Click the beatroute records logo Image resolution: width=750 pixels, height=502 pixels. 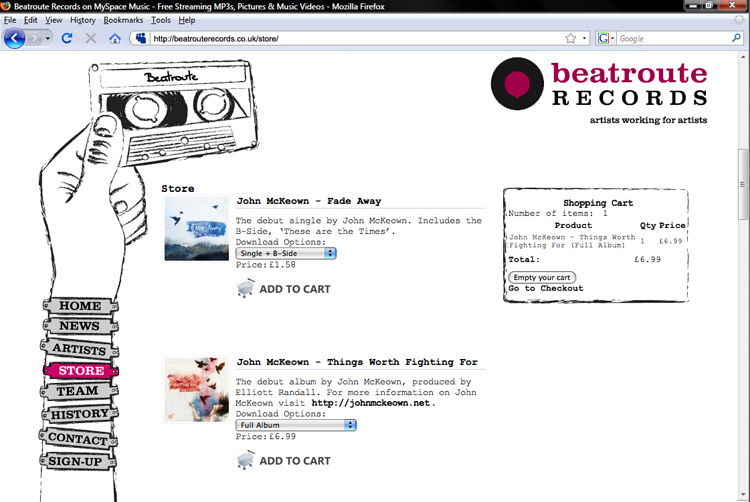[x=599, y=84]
